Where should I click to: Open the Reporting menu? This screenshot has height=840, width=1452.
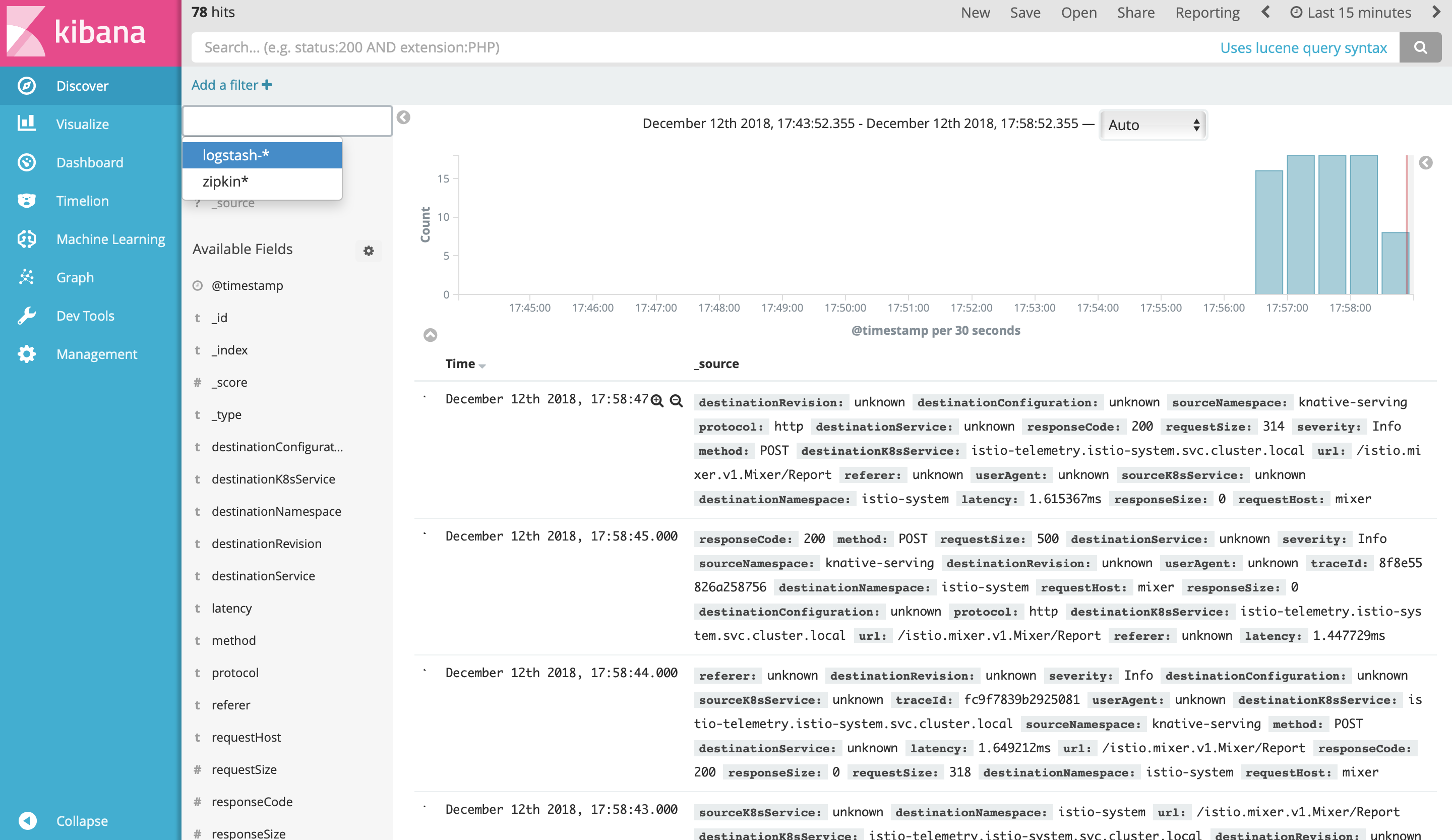pos(1207,13)
